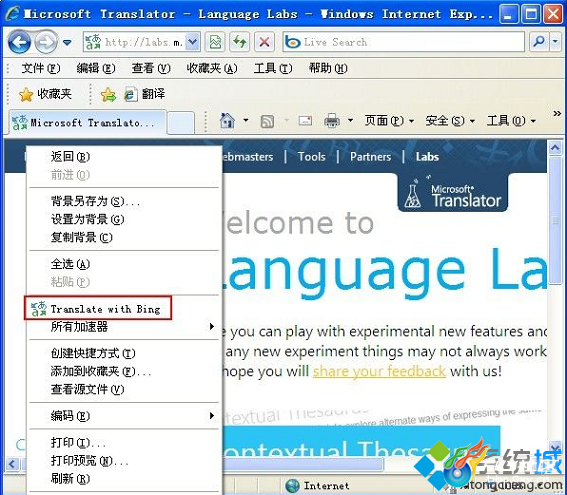The height and width of the screenshot is (495, 567).
Task: Open the 工具(T) menu in menu bar
Action: (273, 68)
